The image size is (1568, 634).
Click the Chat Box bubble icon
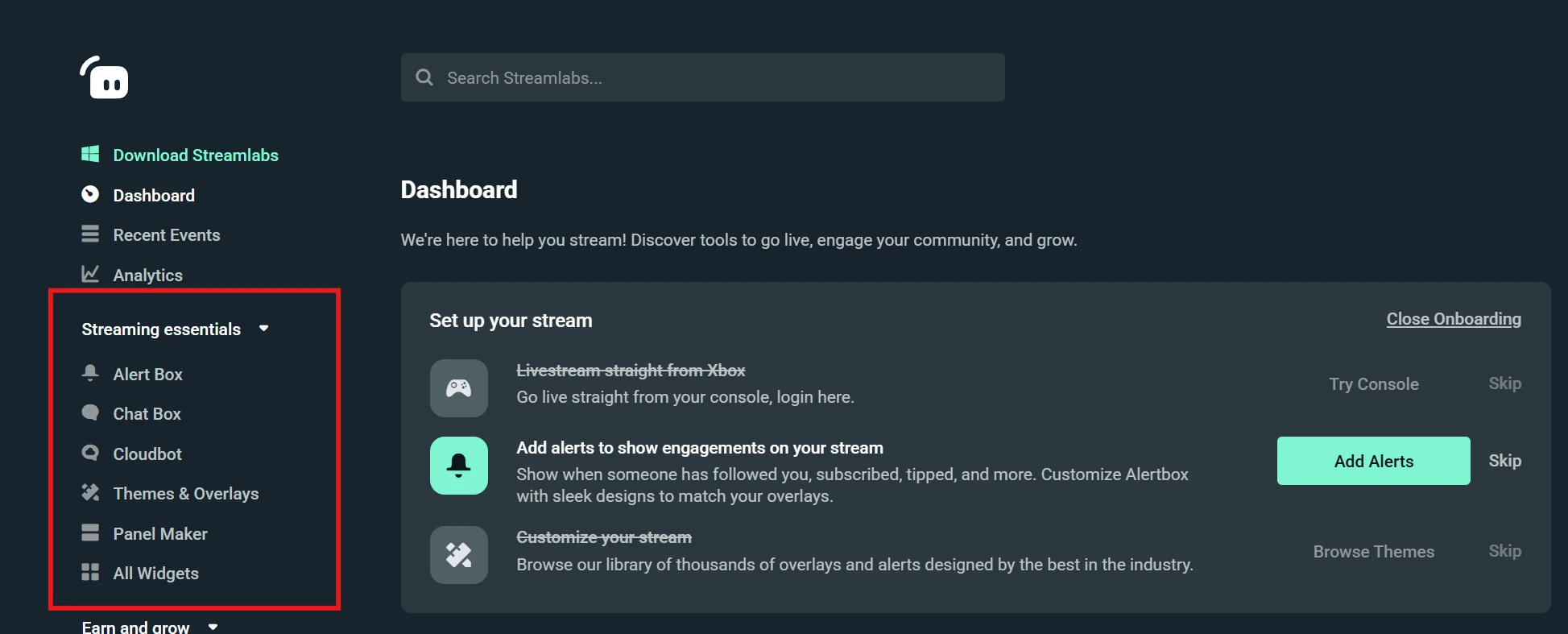tap(90, 413)
